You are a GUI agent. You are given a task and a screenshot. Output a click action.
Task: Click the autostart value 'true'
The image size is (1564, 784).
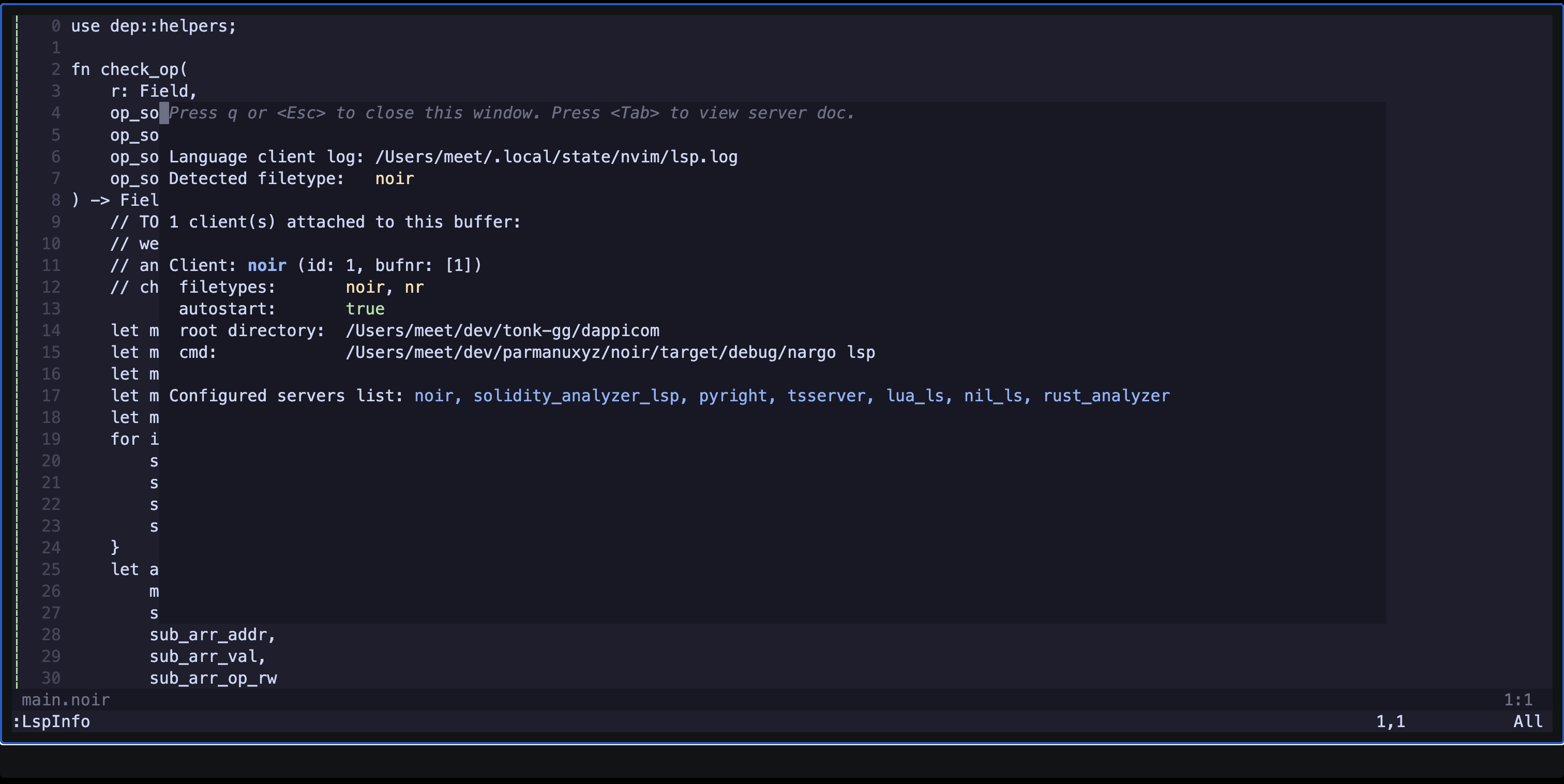[365, 309]
